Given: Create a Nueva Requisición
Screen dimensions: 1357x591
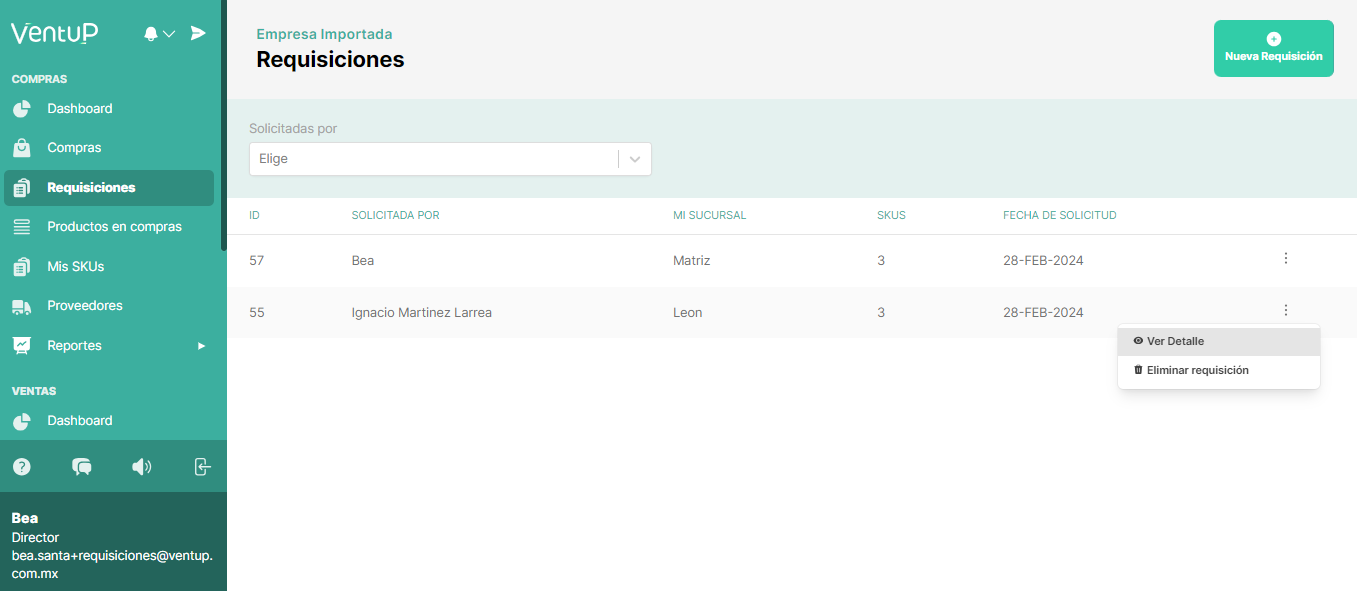Looking at the screenshot, I should (x=1273, y=48).
